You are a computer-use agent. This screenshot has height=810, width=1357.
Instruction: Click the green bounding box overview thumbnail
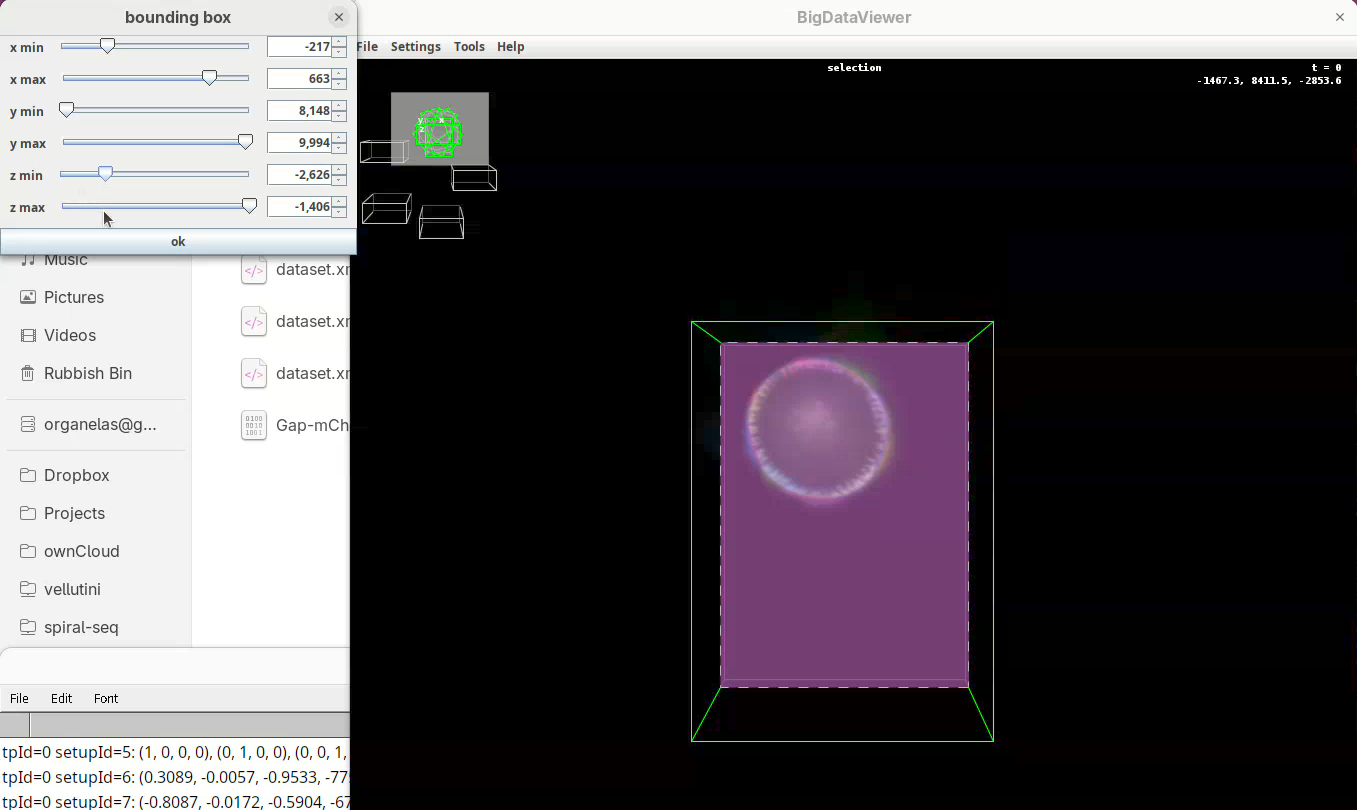tap(439, 130)
